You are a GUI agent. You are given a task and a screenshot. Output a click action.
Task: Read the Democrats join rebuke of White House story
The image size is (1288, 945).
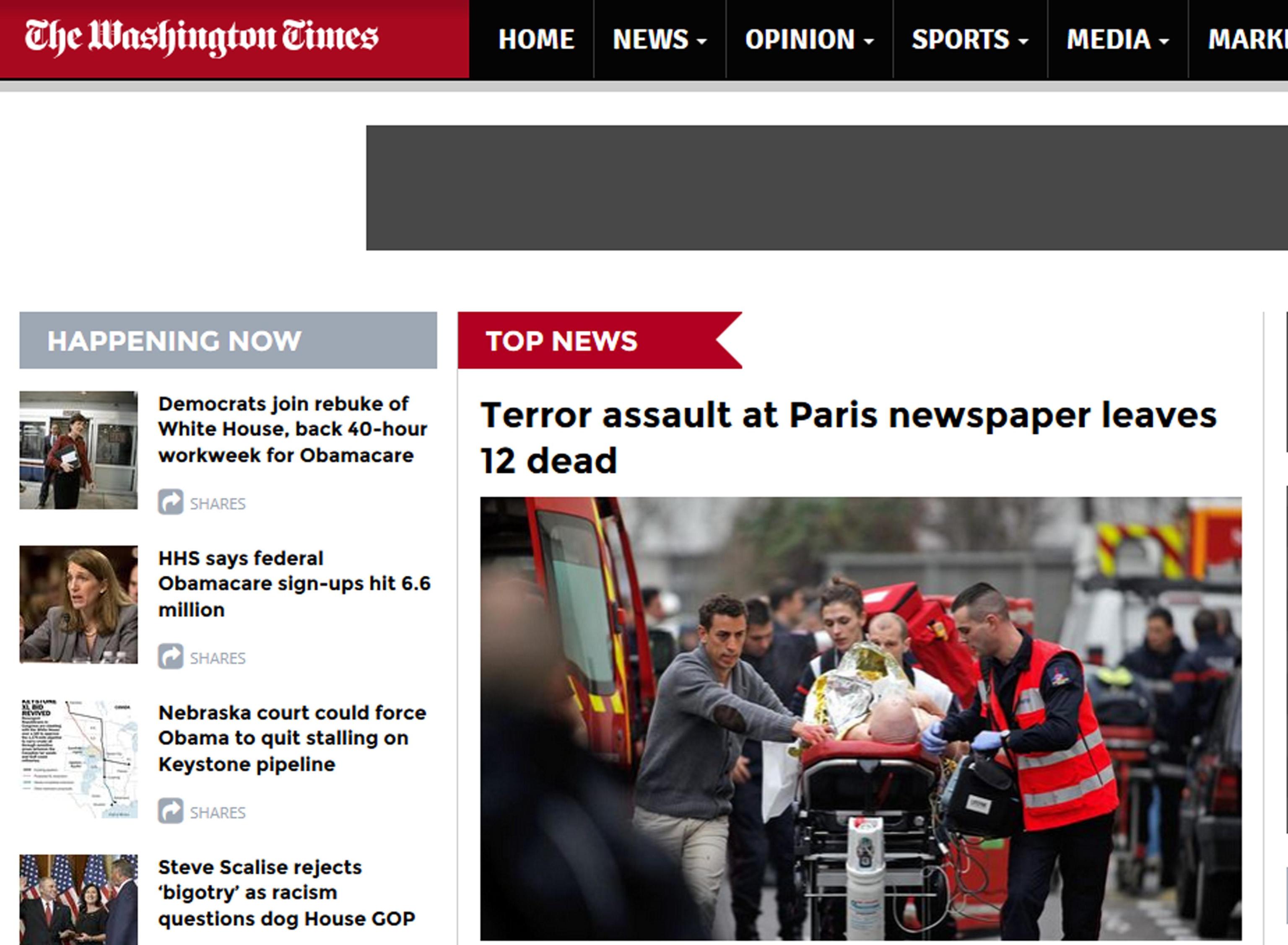pos(292,429)
